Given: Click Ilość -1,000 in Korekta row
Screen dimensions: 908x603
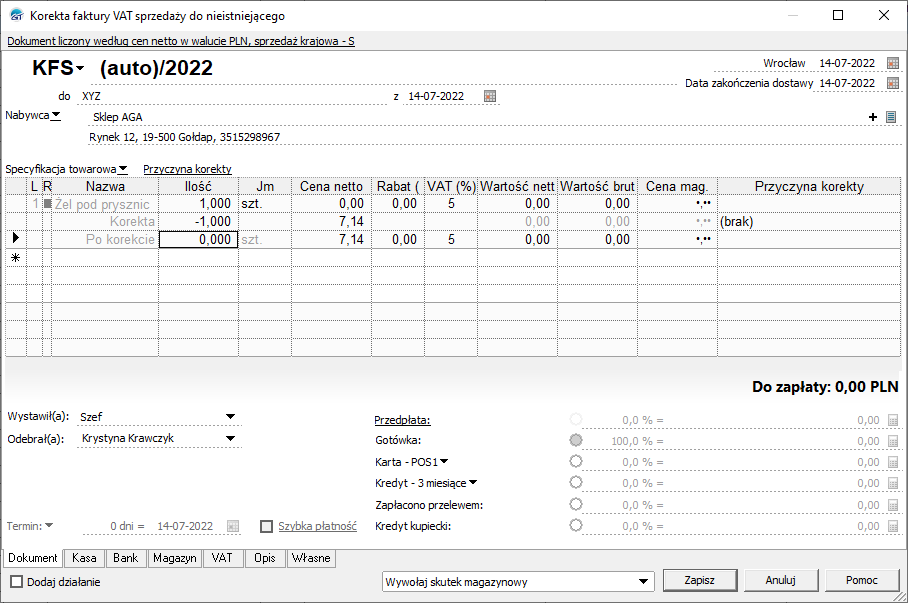Looking at the screenshot, I should coord(198,221).
